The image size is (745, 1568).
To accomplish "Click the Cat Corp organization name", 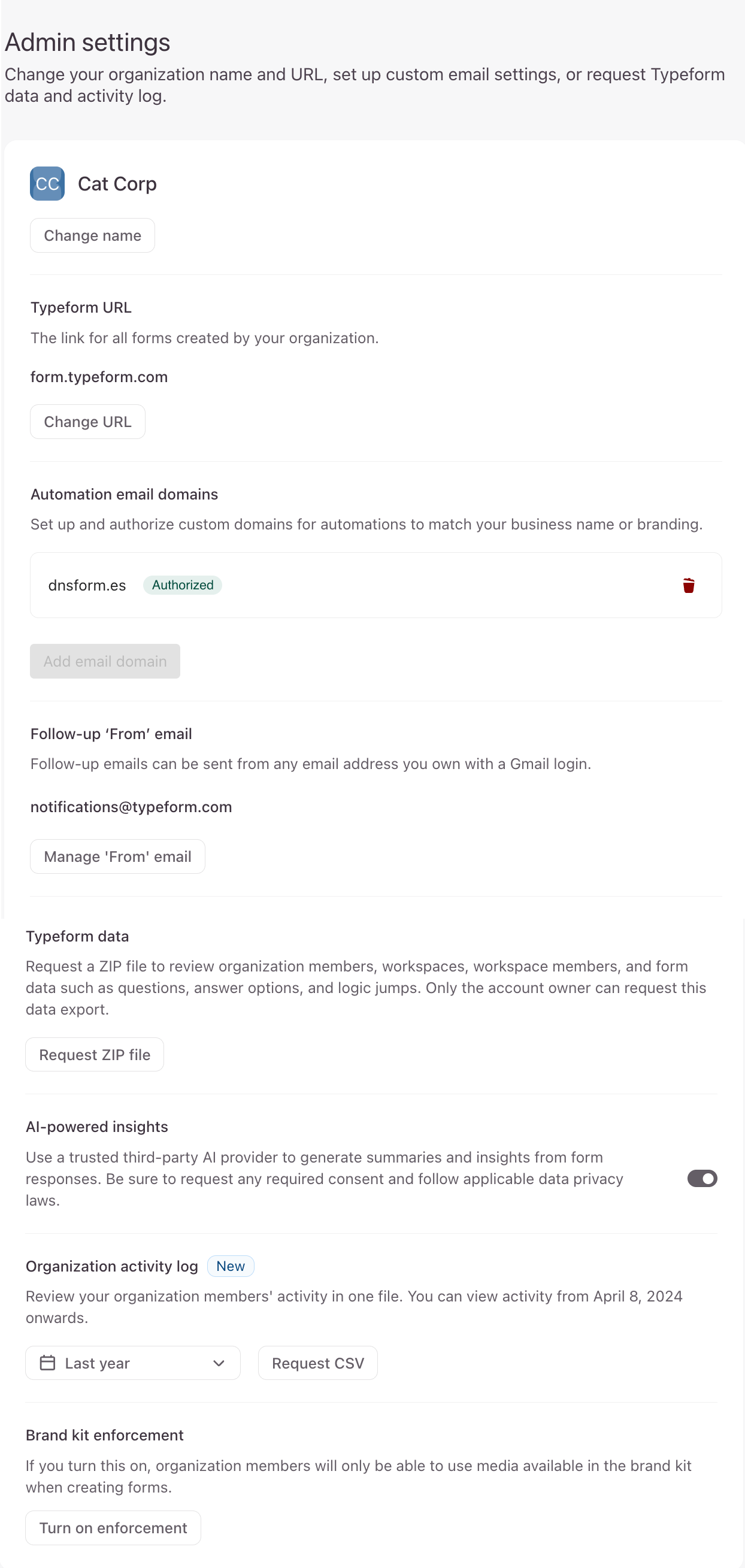I will click(117, 184).
